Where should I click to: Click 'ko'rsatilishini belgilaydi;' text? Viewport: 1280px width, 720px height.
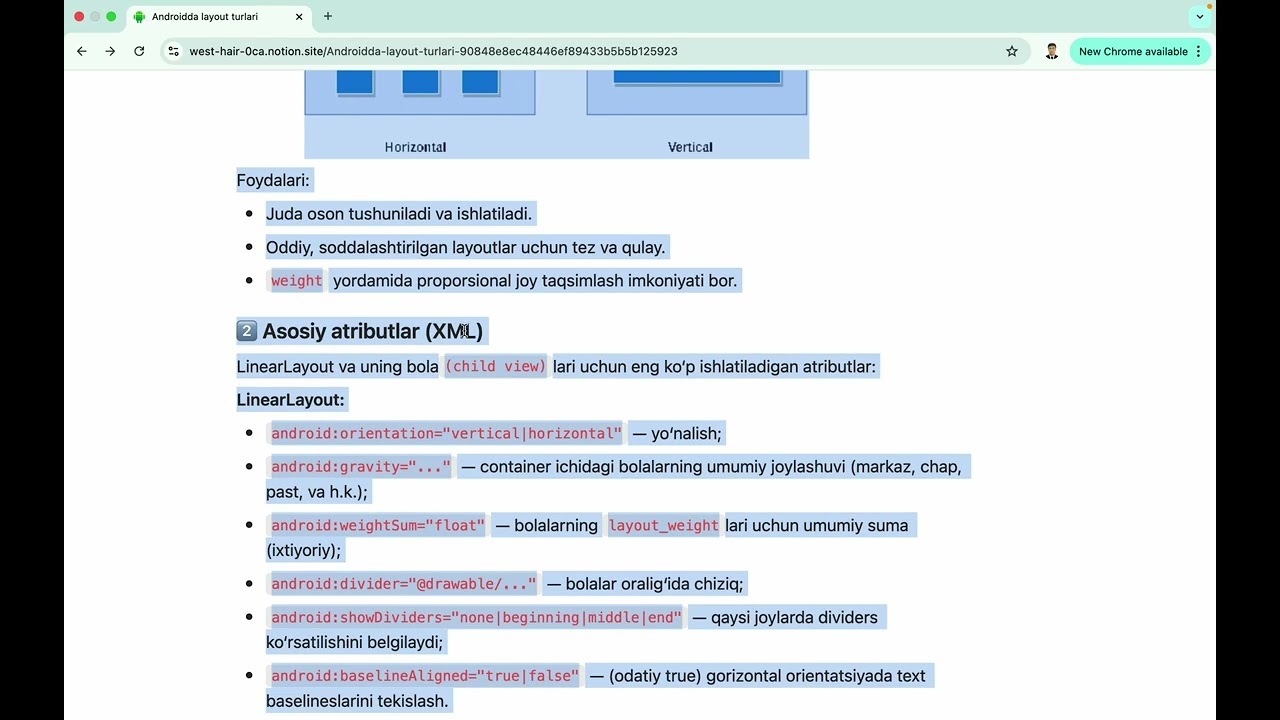[x=354, y=642]
